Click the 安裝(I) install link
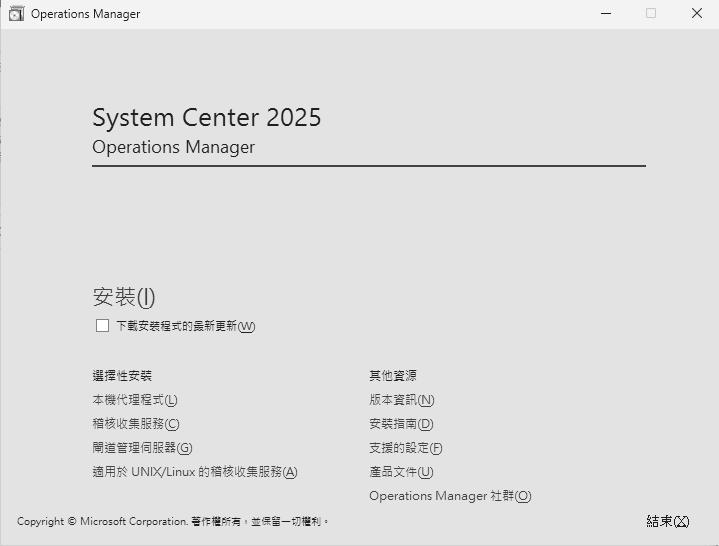The width and height of the screenshot is (719, 546). [x=124, y=297]
